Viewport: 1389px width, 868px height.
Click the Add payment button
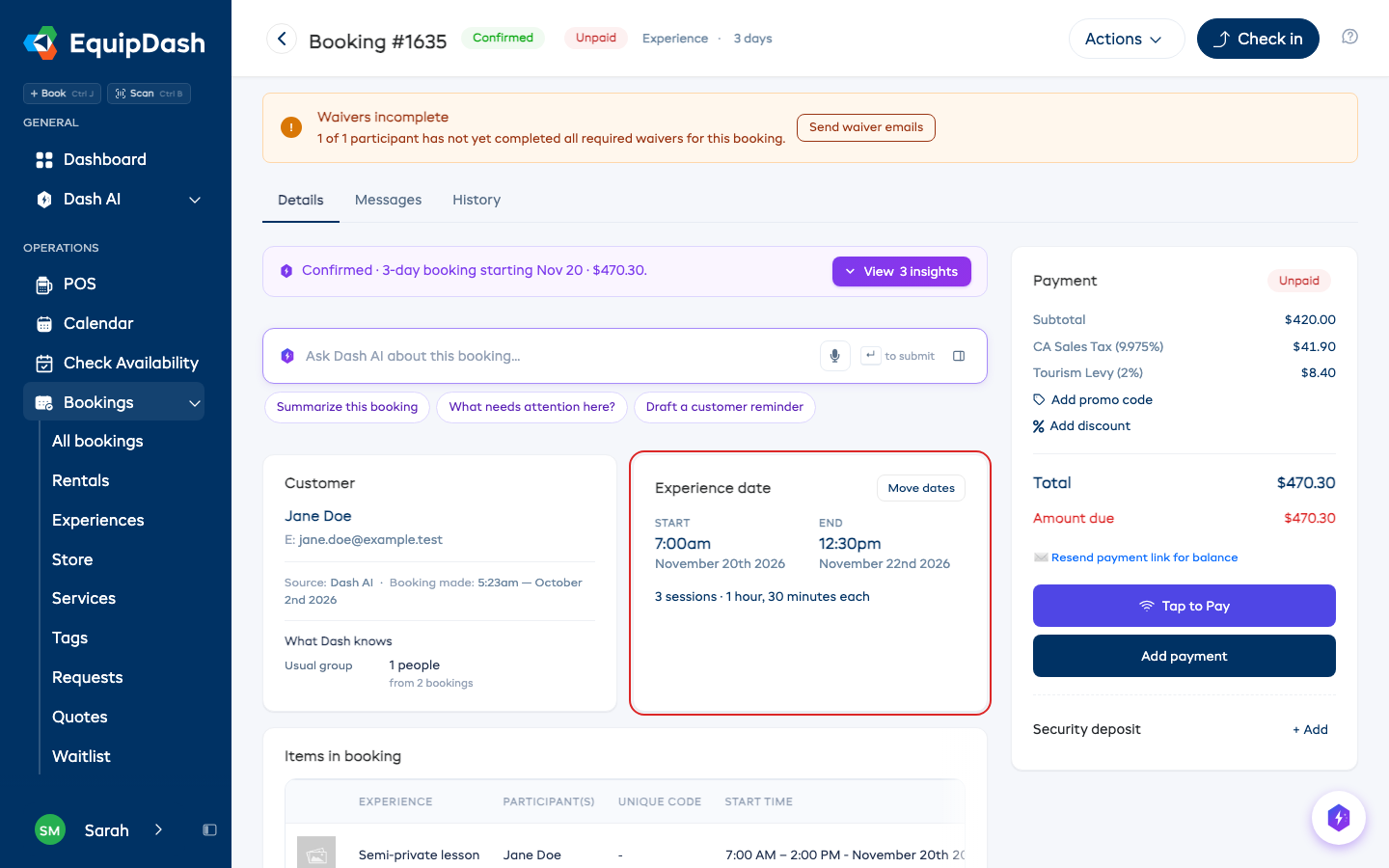1185,656
